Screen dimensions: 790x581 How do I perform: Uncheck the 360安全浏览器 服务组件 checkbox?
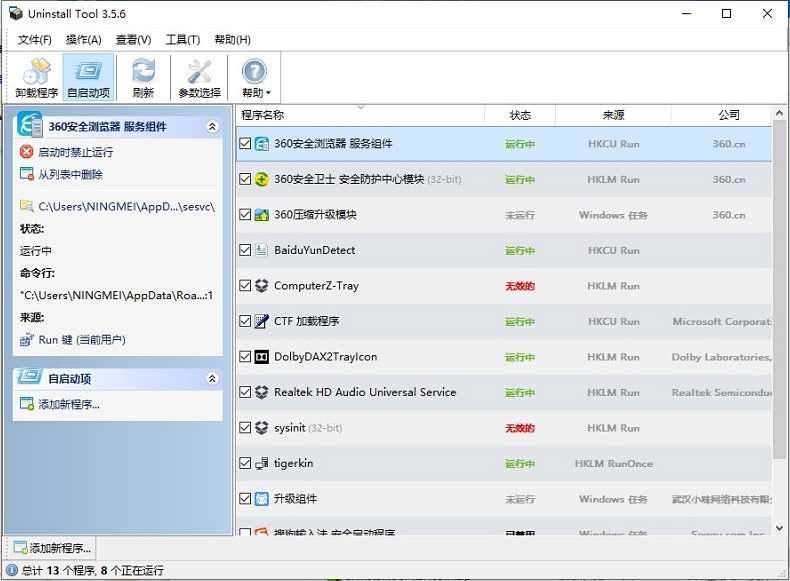(x=245, y=144)
